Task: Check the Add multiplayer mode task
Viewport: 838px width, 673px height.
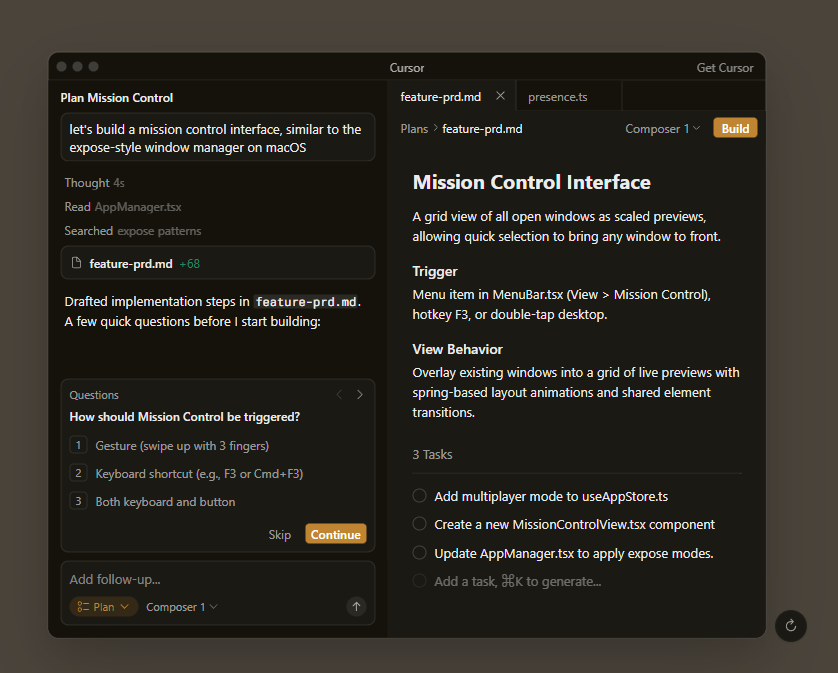Action: [x=419, y=496]
